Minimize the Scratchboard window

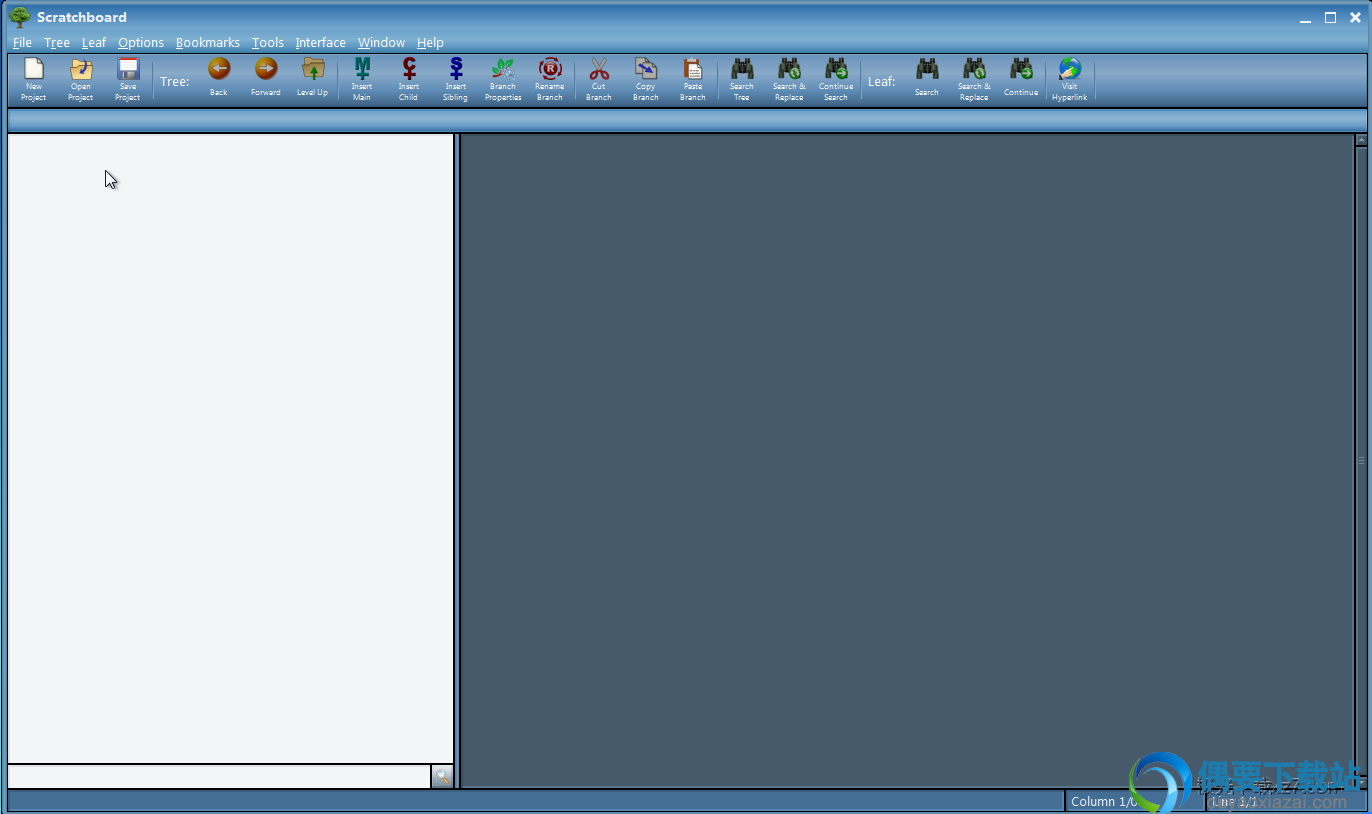1305,18
